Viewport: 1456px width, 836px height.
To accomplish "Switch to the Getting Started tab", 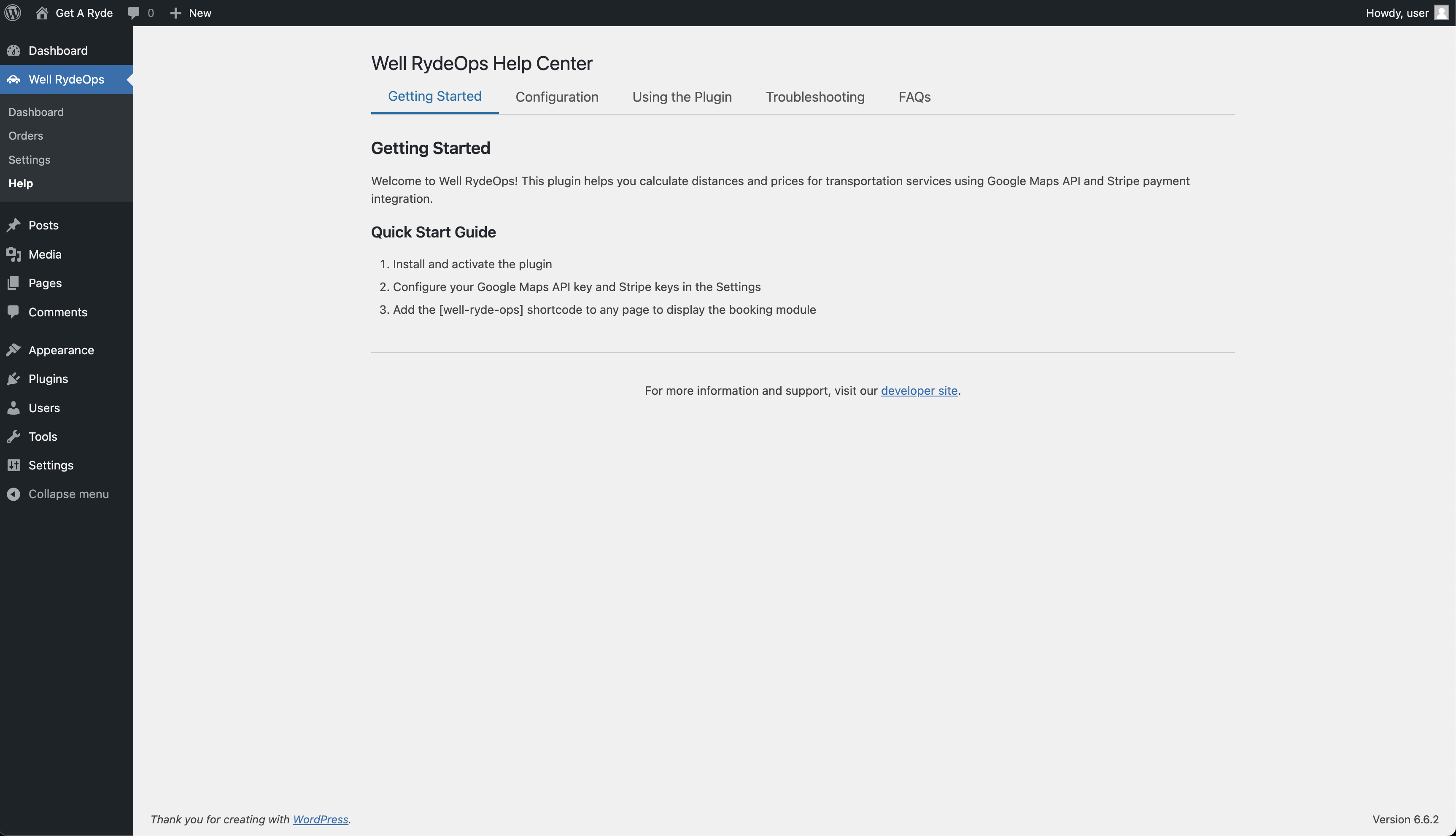I will pos(434,97).
